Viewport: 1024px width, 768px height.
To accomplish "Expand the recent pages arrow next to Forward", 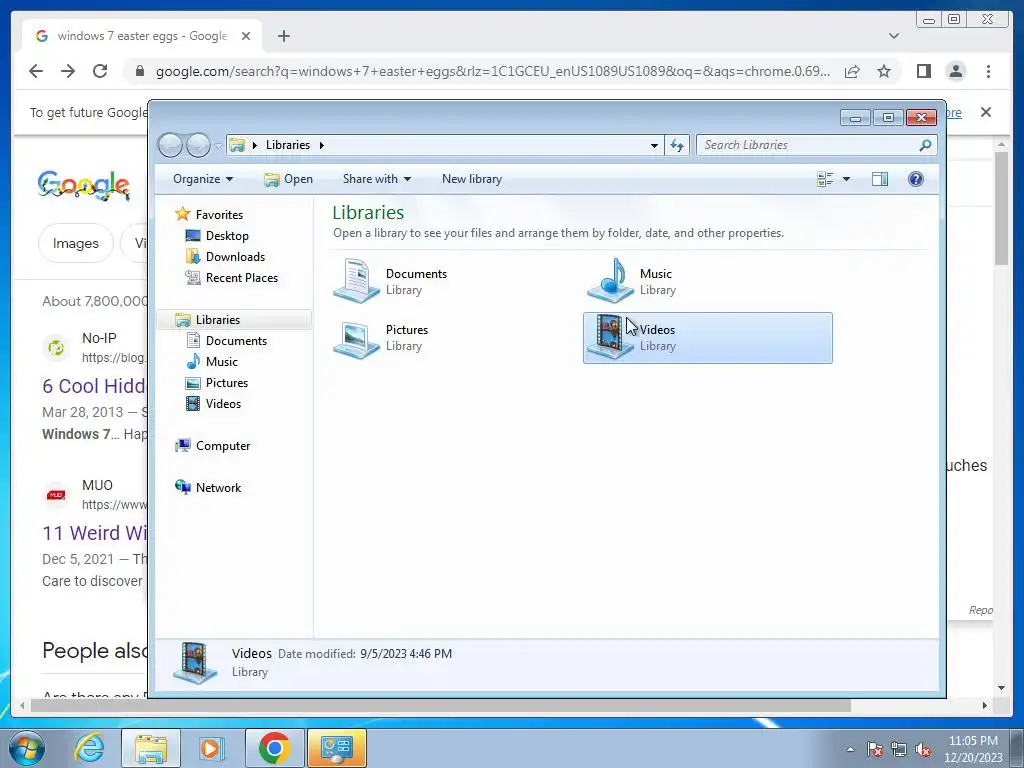I will coord(218,146).
